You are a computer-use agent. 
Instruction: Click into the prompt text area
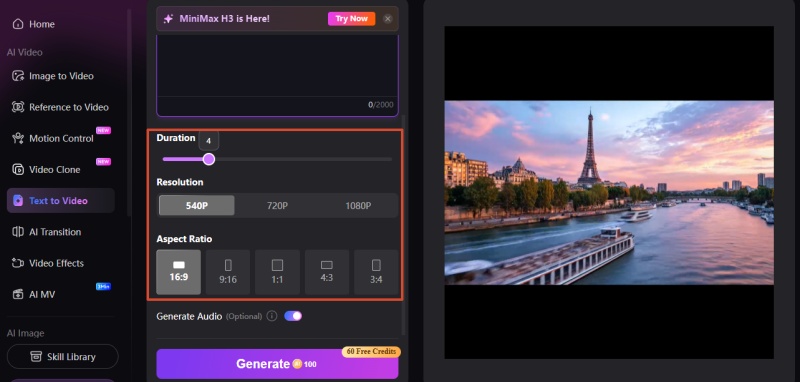click(277, 66)
